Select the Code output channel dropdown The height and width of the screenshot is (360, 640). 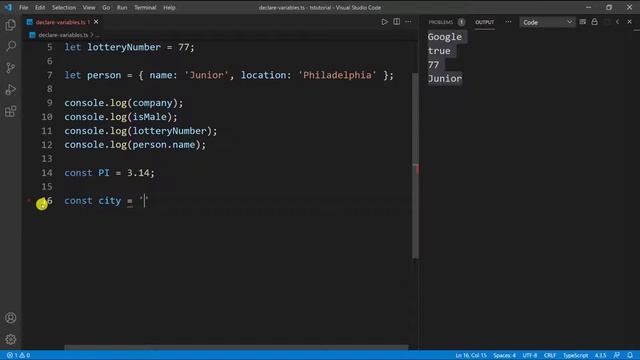pos(547,22)
